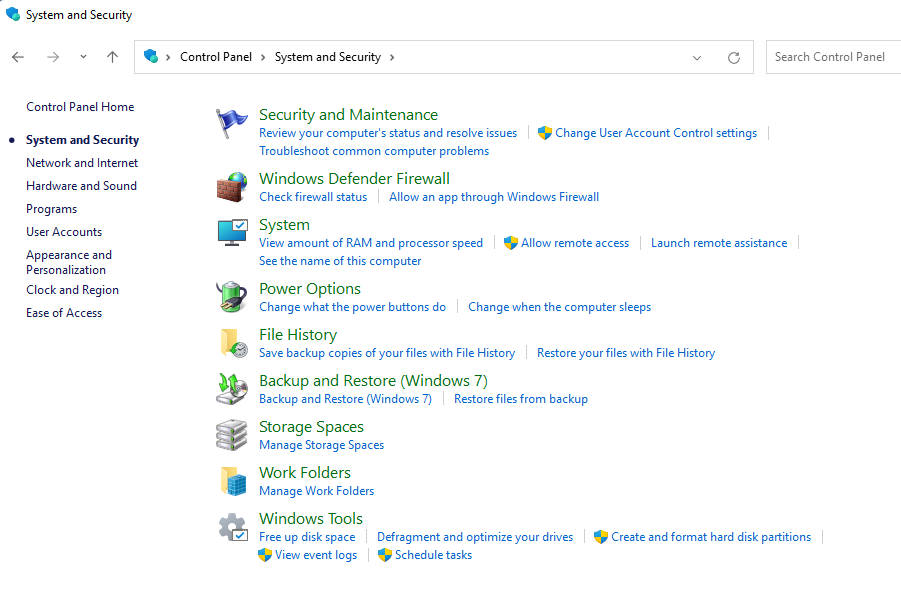
Task: Click inside the Search Control Panel field
Action: [x=833, y=57]
